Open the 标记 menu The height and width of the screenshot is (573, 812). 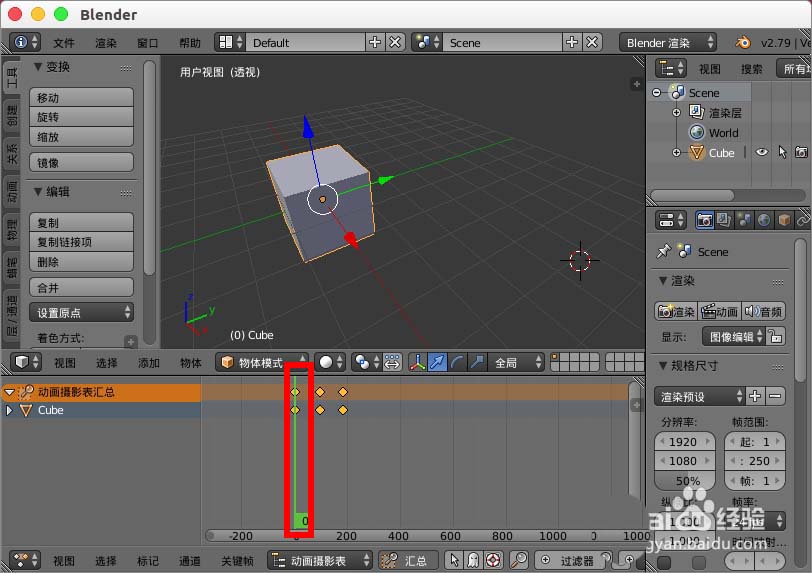click(148, 561)
